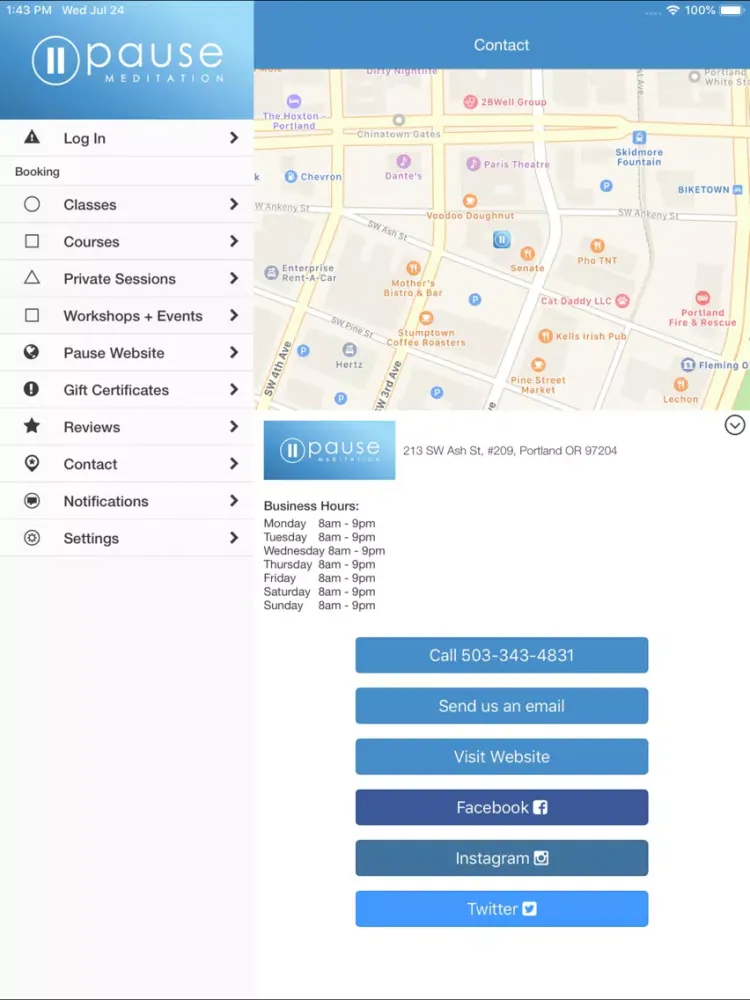Tap the Pine Street Market map marker

pos(538,365)
